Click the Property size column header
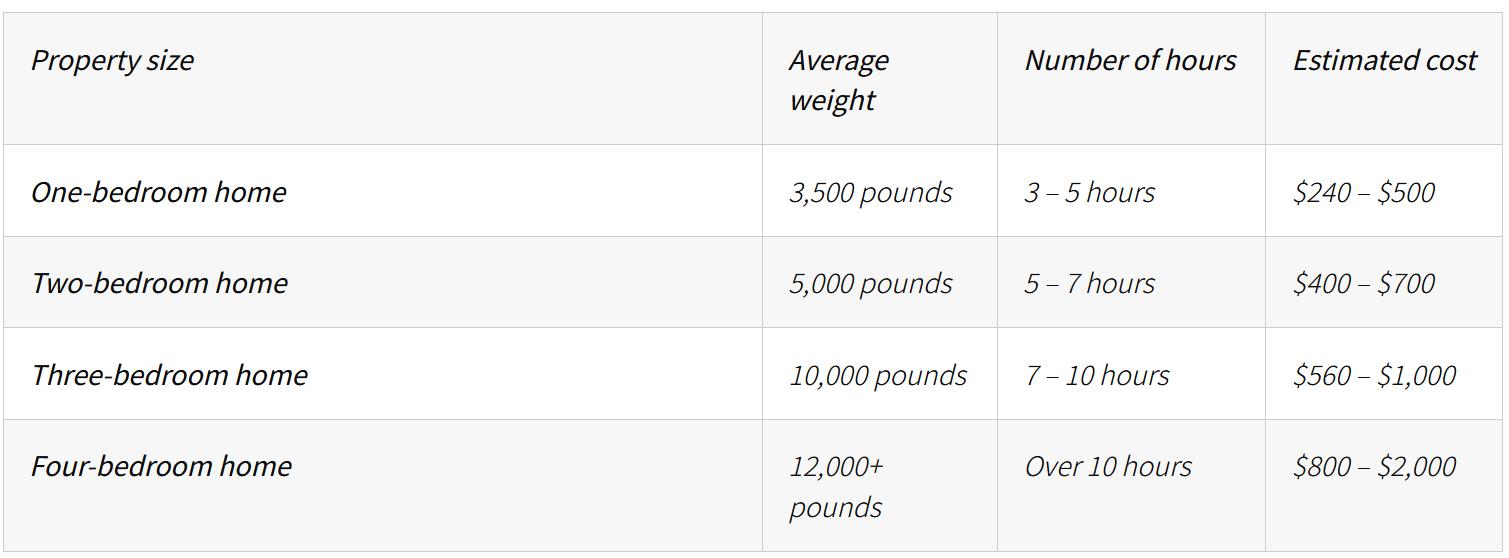The image size is (1509, 558). pos(383,79)
